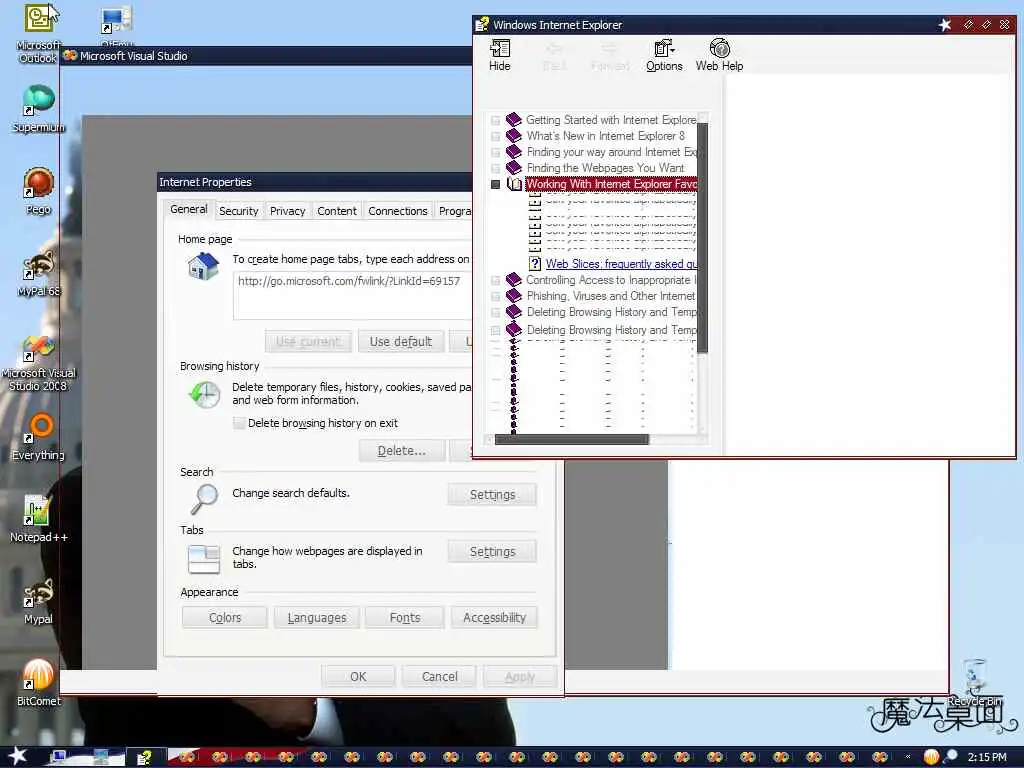1024x768 pixels.
Task: Select the Recycle Bin desktop icon
Action: pyautogui.click(x=974, y=682)
